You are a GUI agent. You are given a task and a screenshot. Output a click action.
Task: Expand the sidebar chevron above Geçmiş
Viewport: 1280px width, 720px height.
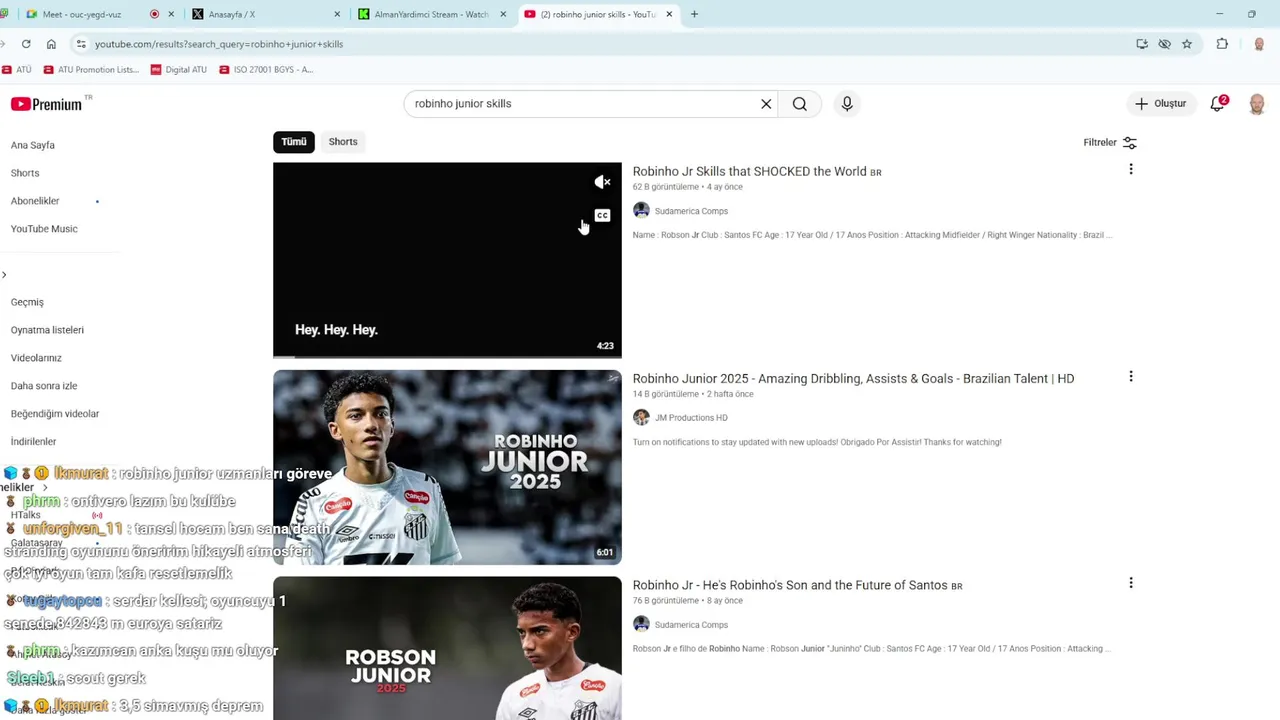pyautogui.click(x=4, y=275)
